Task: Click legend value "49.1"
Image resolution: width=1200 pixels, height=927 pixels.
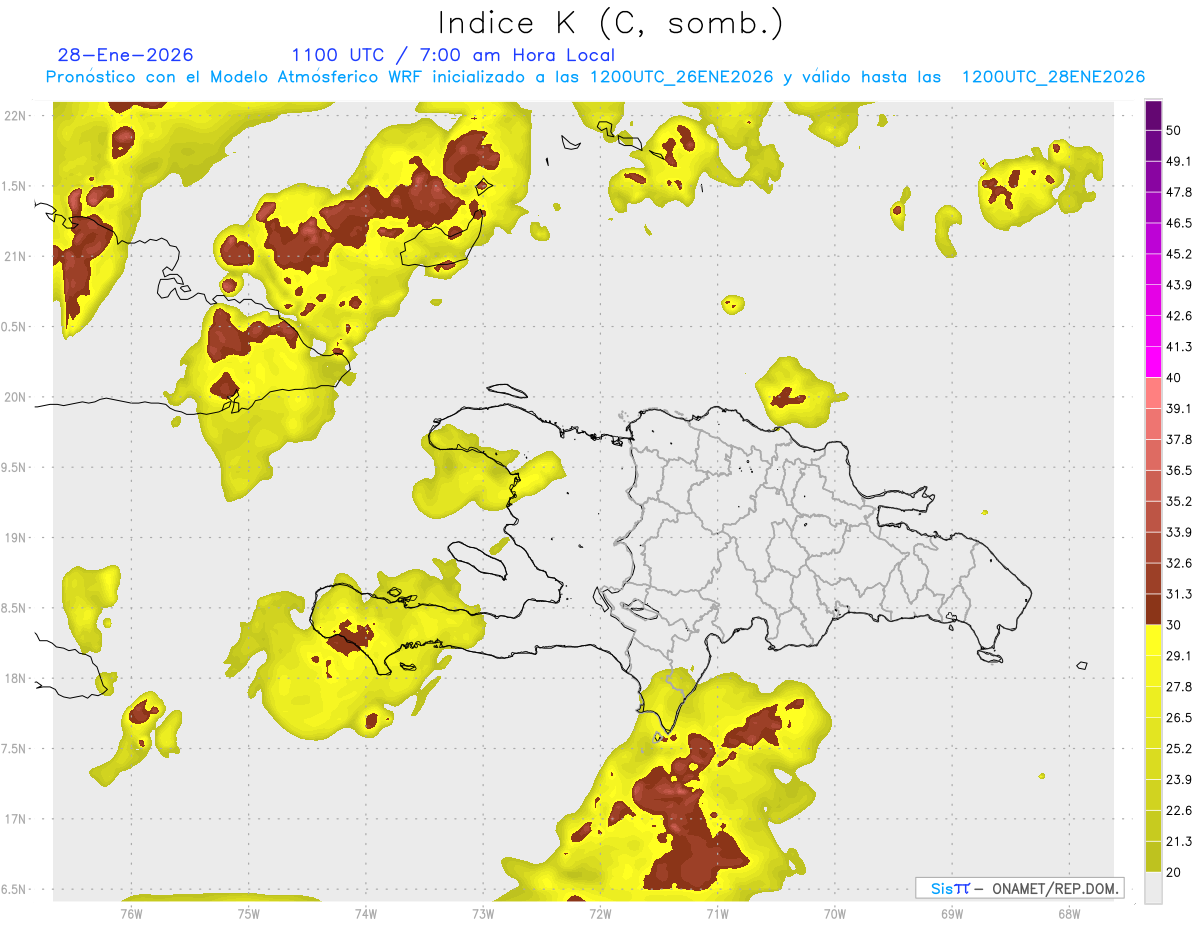Action: click(x=1179, y=161)
